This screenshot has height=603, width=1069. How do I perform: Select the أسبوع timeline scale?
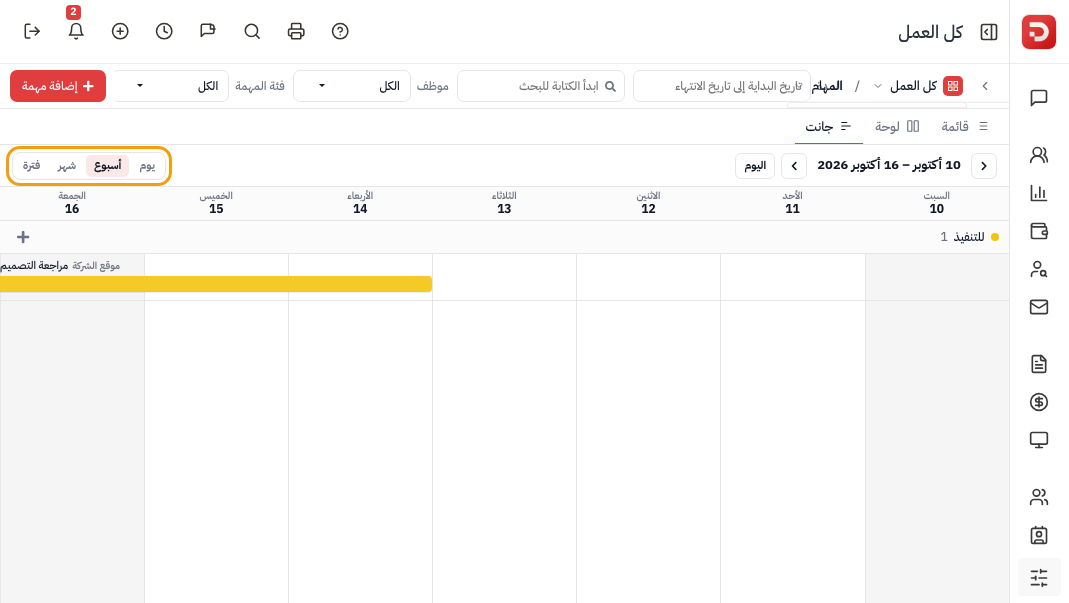[108, 166]
